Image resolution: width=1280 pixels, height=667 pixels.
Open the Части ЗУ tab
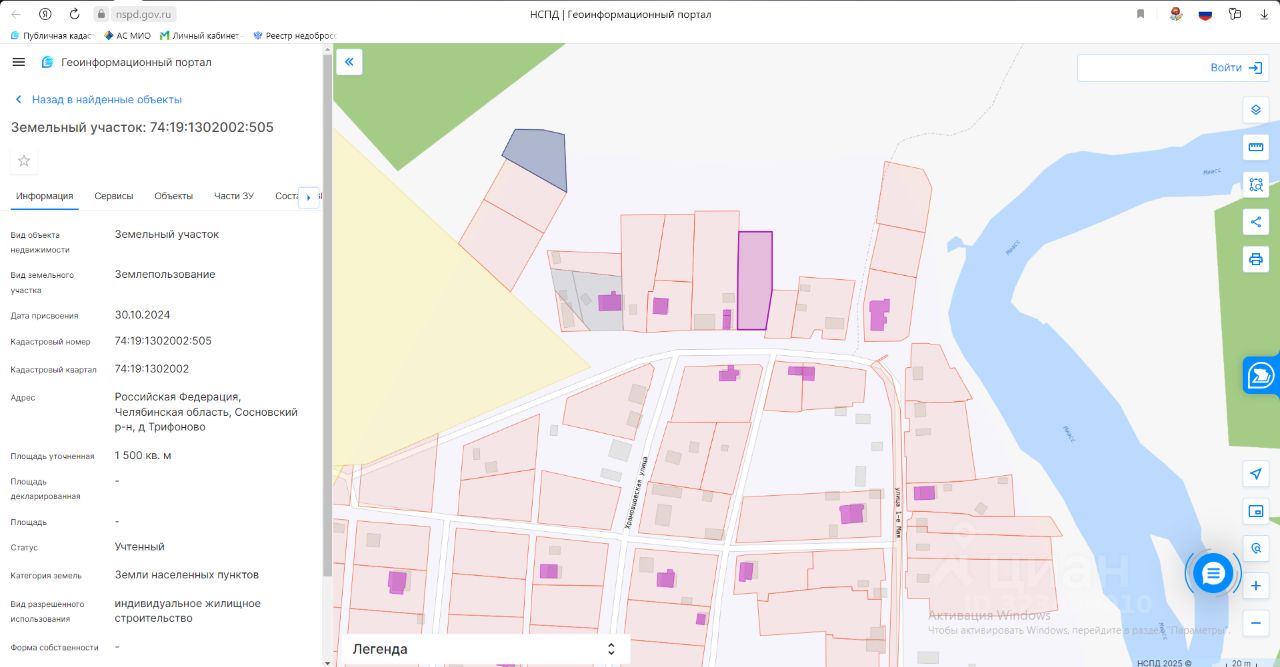click(x=233, y=196)
